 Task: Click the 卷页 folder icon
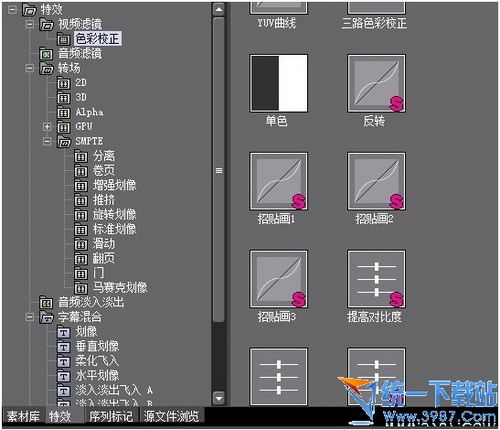(x=81, y=171)
